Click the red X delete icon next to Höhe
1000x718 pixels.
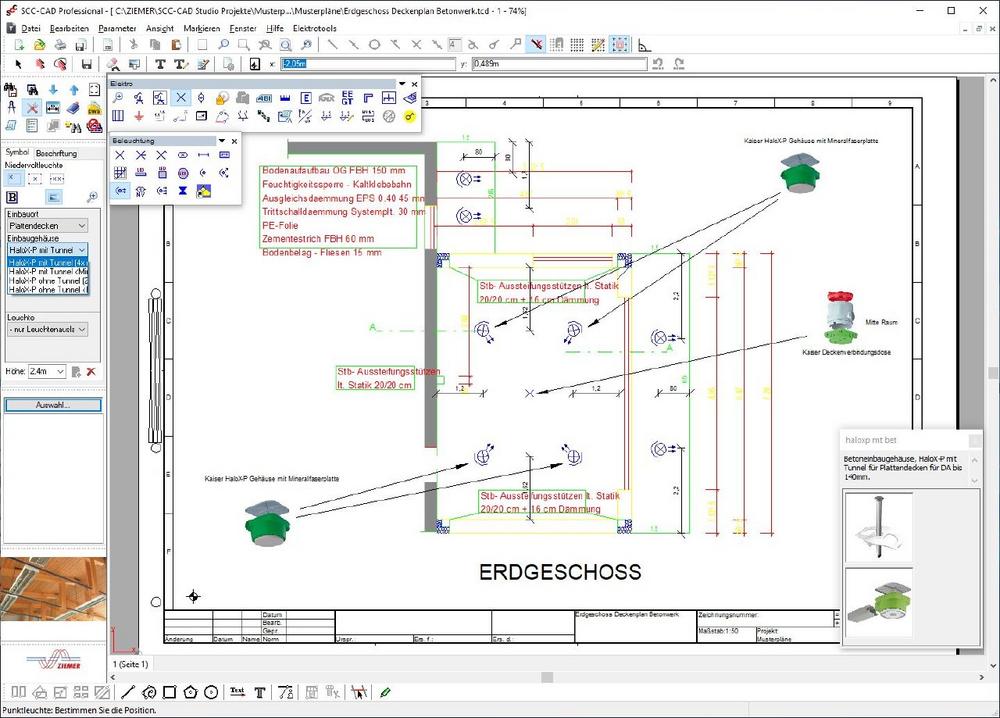point(91,371)
